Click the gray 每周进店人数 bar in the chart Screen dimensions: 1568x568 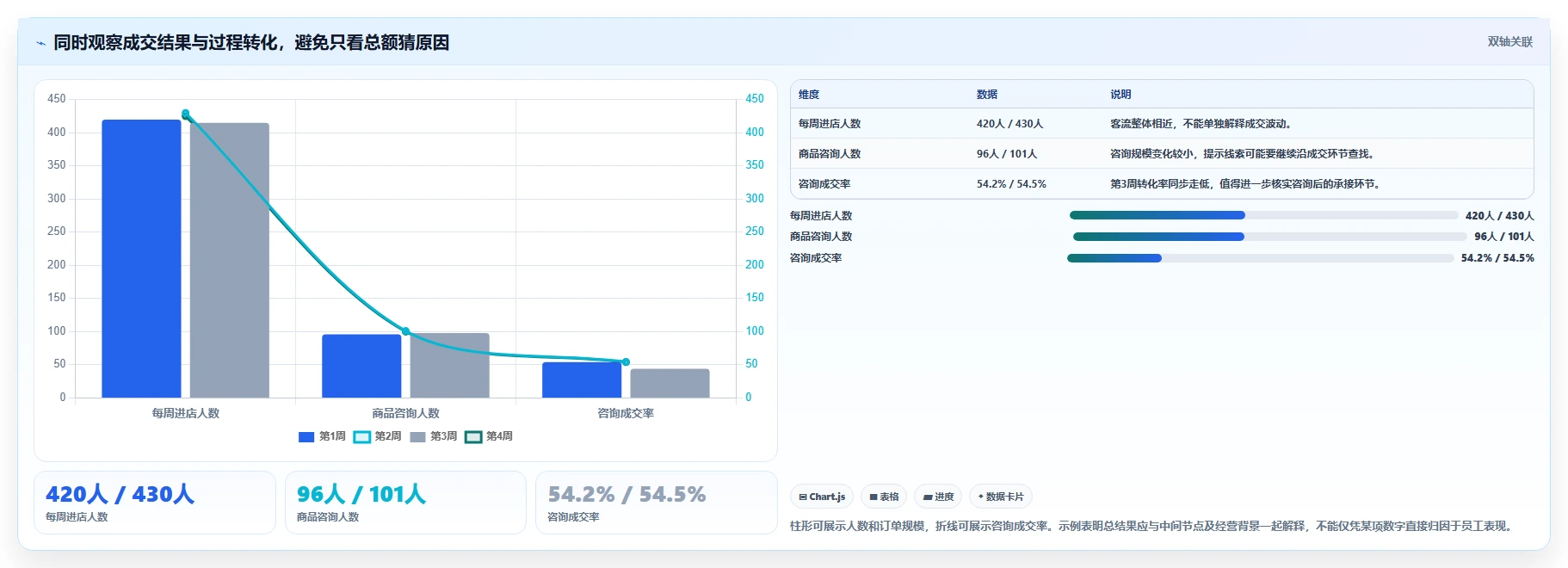(230, 260)
